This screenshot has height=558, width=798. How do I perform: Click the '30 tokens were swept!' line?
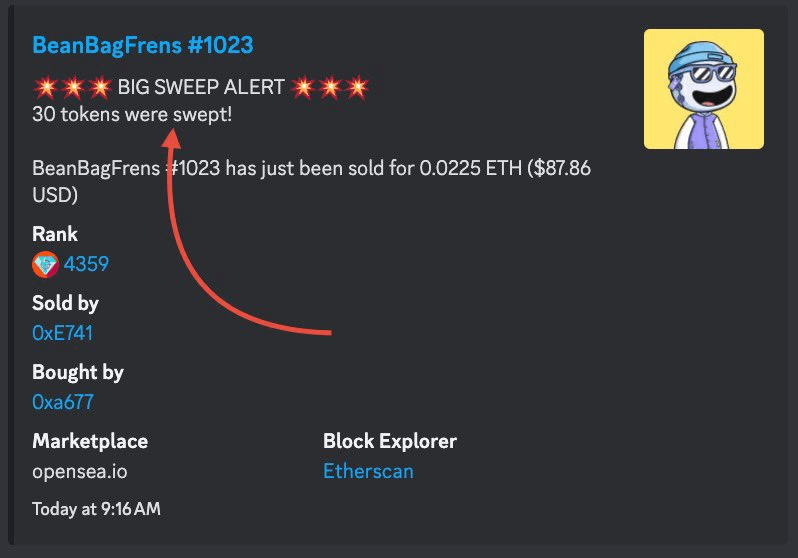(132, 114)
